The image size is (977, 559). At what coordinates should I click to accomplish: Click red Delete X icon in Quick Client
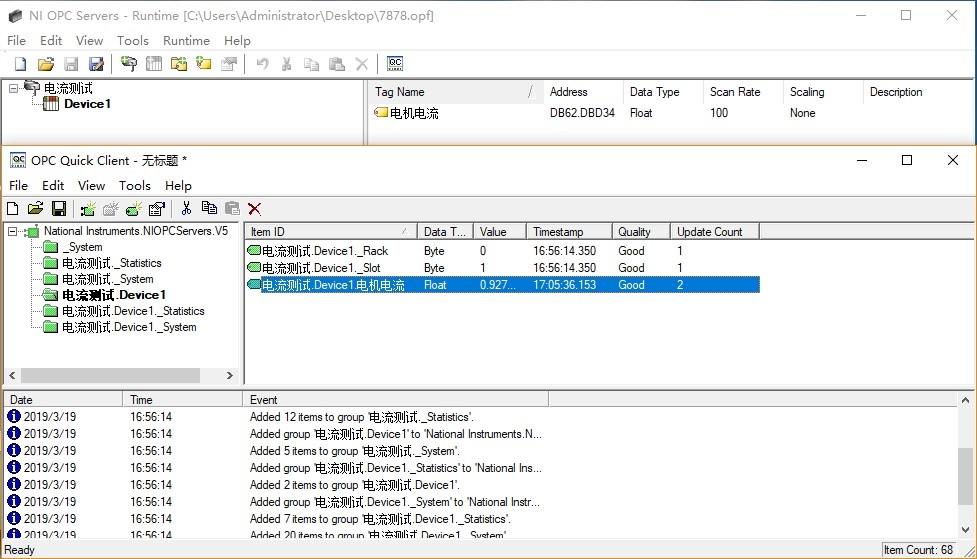coord(254,209)
